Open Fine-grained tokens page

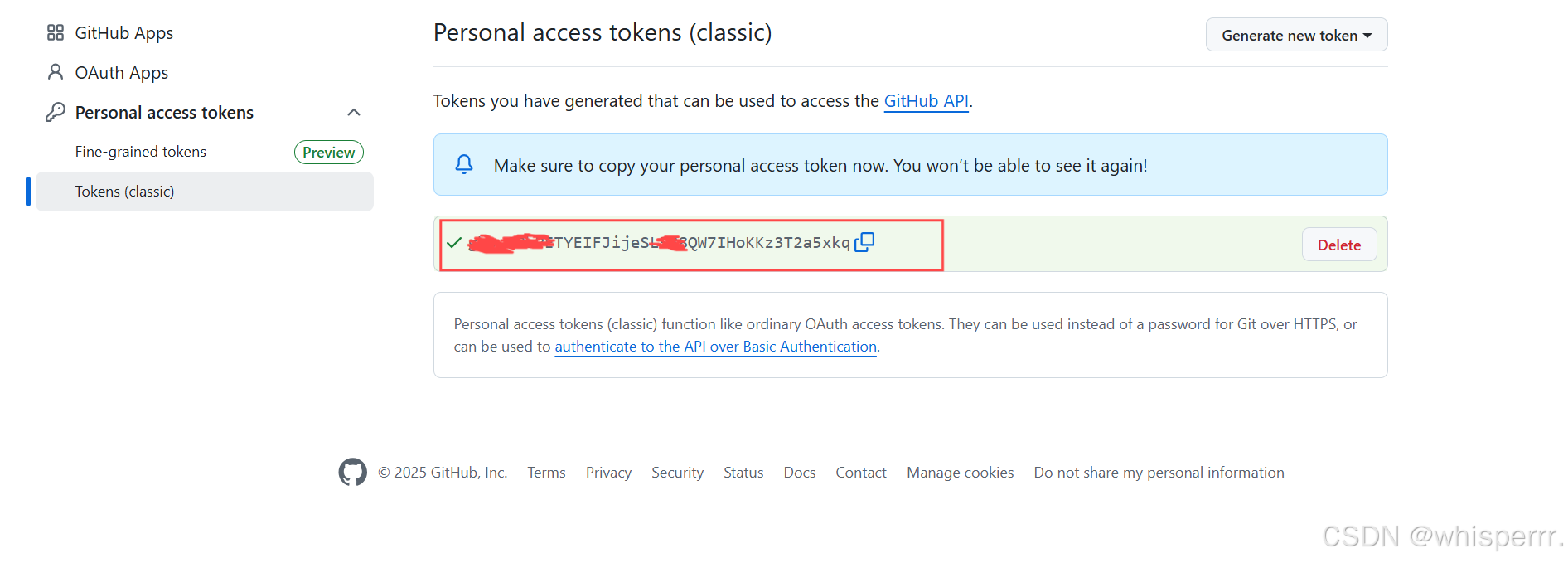[x=141, y=152]
